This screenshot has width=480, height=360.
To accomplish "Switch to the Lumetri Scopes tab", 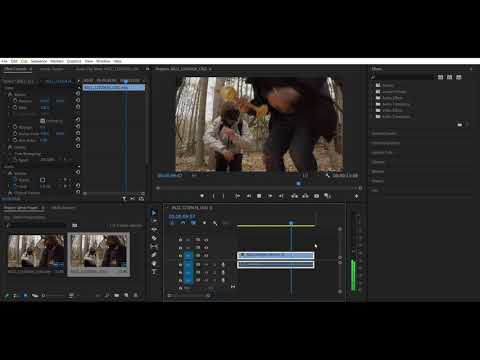I will [52, 69].
